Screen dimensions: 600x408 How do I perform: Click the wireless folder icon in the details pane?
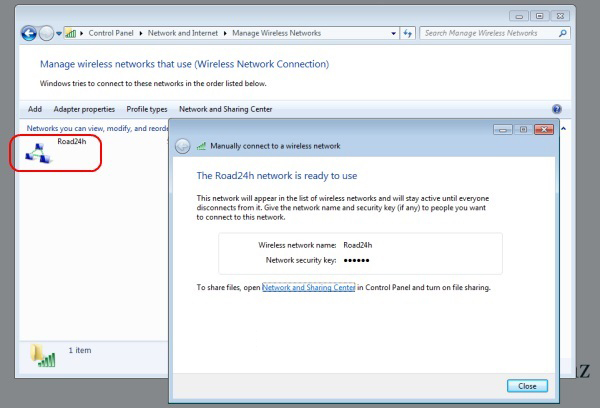42,356
